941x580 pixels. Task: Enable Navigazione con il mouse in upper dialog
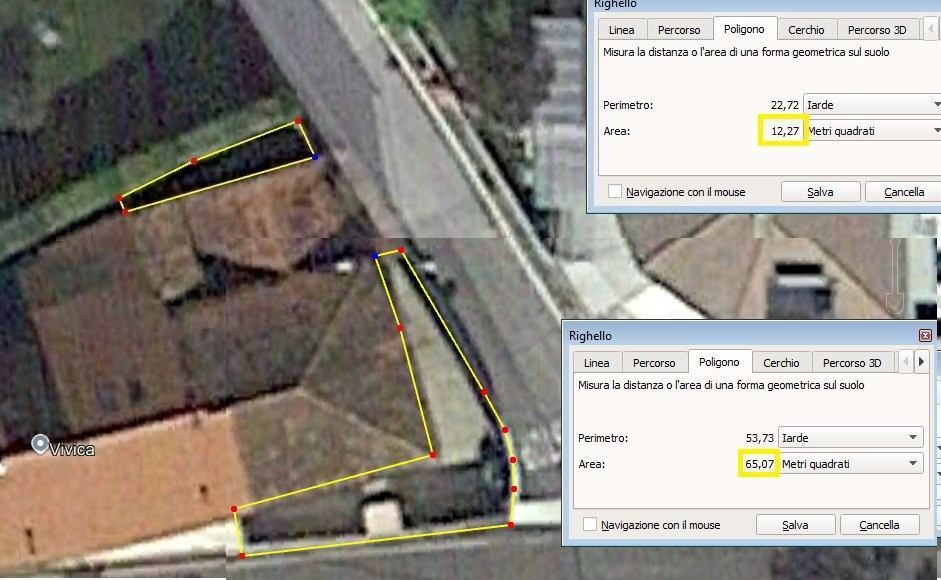[615, 192]
